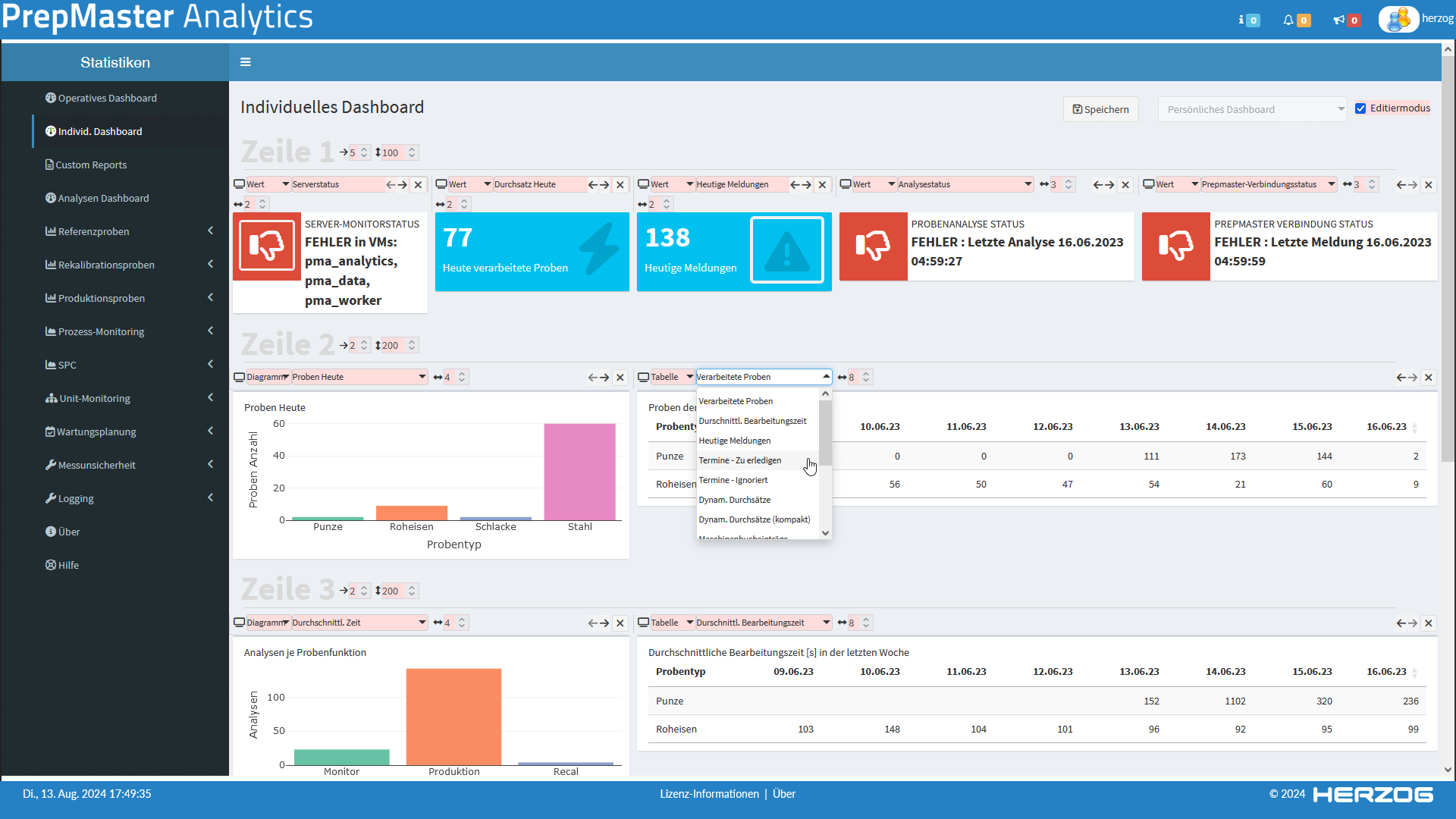Open Analysen Dashboard in sidebar
This screenshot has height=819, width=1456.
97,198
